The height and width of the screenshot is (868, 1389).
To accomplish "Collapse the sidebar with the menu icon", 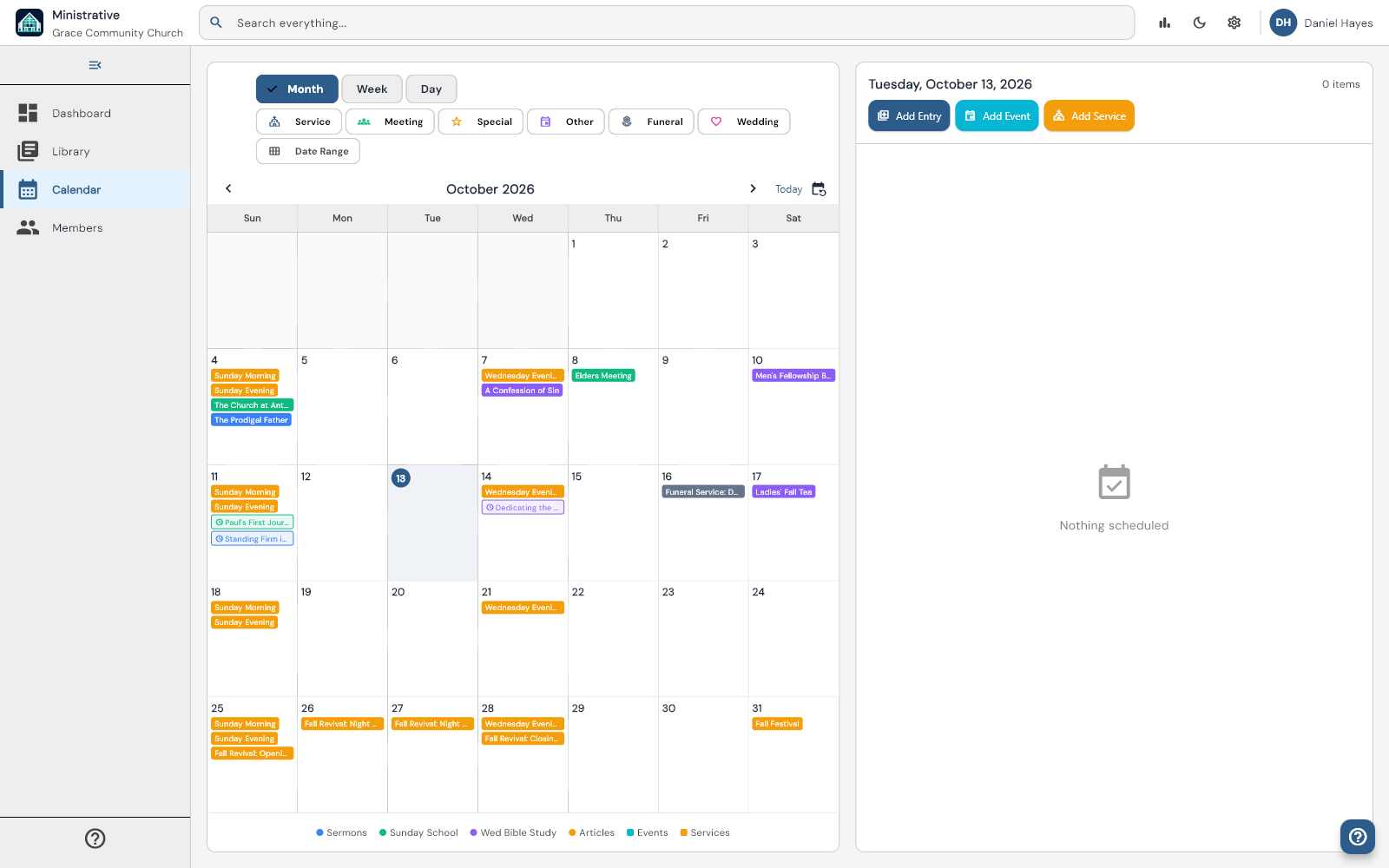I will (95, 65).
